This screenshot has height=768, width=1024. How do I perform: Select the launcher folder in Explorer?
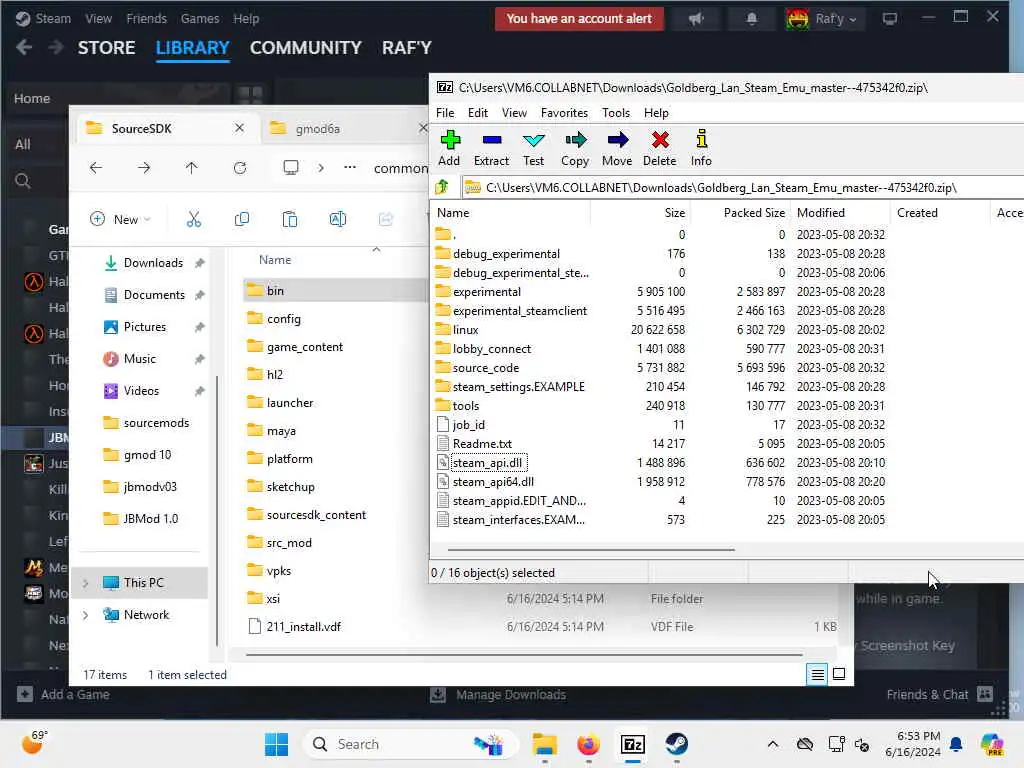(290, 403)
